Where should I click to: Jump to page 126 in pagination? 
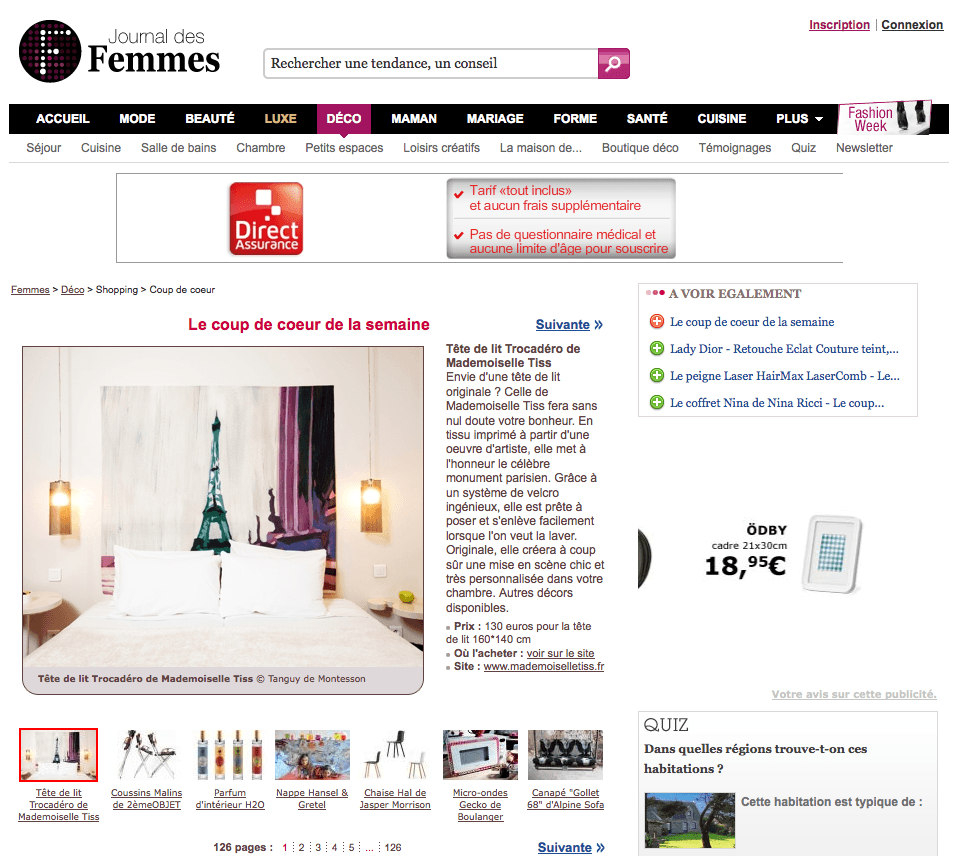click(x=393, y=847)
